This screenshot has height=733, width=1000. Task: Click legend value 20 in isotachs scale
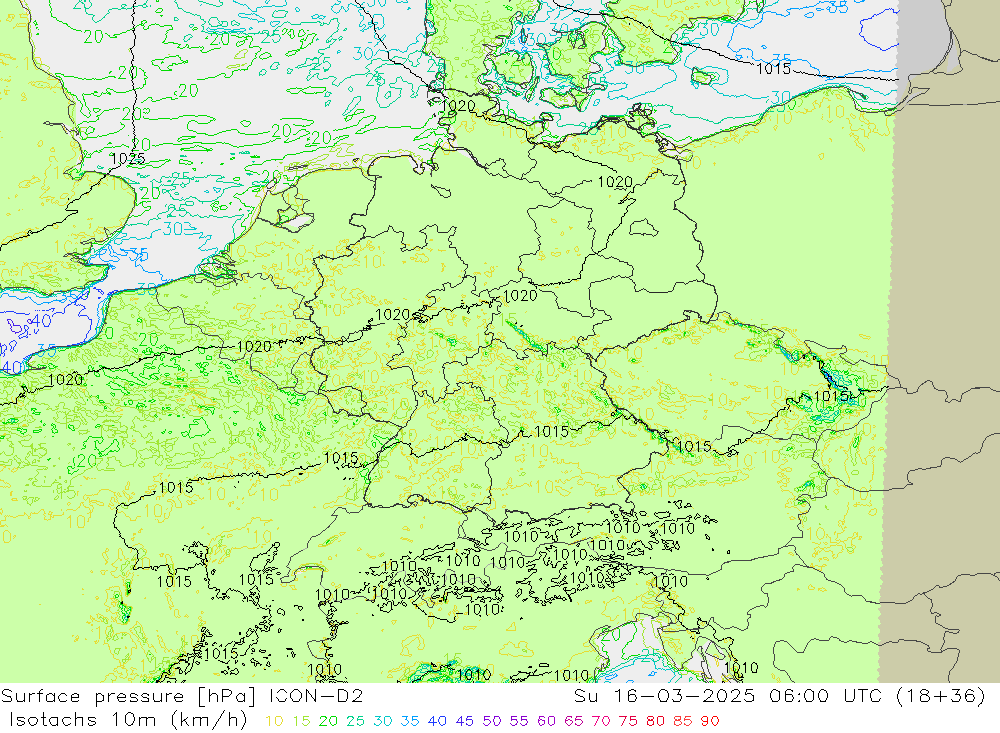(x=328, y=721)
